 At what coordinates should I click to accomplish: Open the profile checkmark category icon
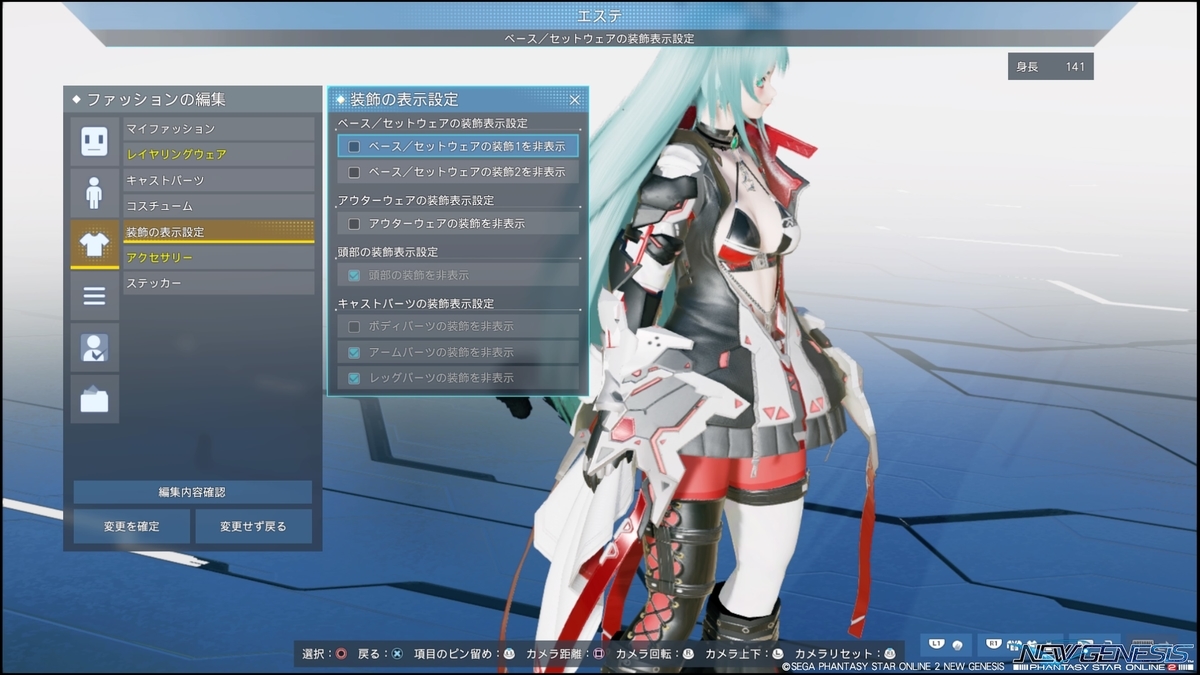point(94,347)
